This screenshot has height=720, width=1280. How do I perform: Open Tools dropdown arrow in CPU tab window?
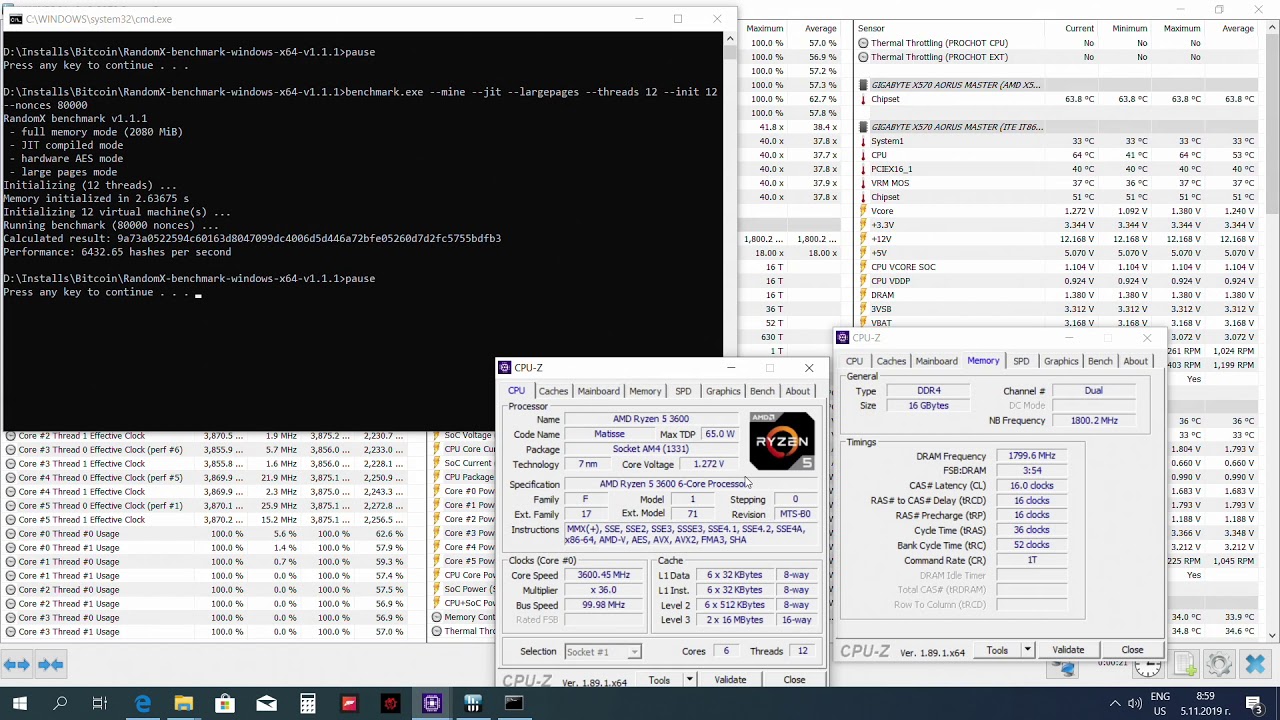point(689,680)
